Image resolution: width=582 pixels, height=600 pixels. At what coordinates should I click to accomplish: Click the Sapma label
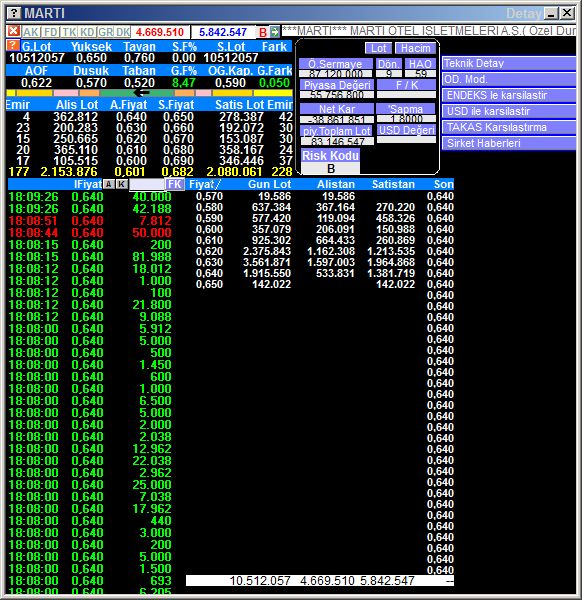point(406,109)
